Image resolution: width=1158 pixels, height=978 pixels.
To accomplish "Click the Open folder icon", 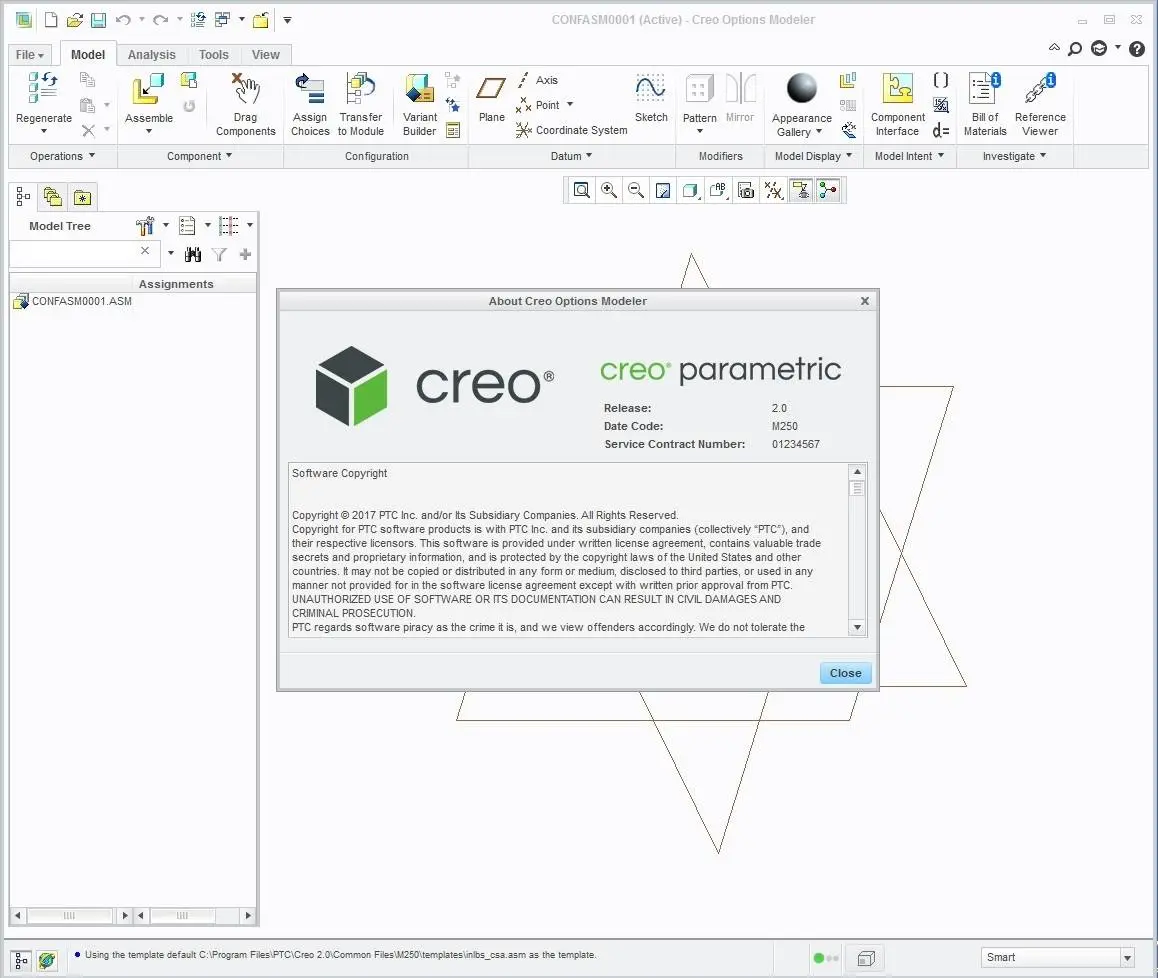I will tap(75, 20).
